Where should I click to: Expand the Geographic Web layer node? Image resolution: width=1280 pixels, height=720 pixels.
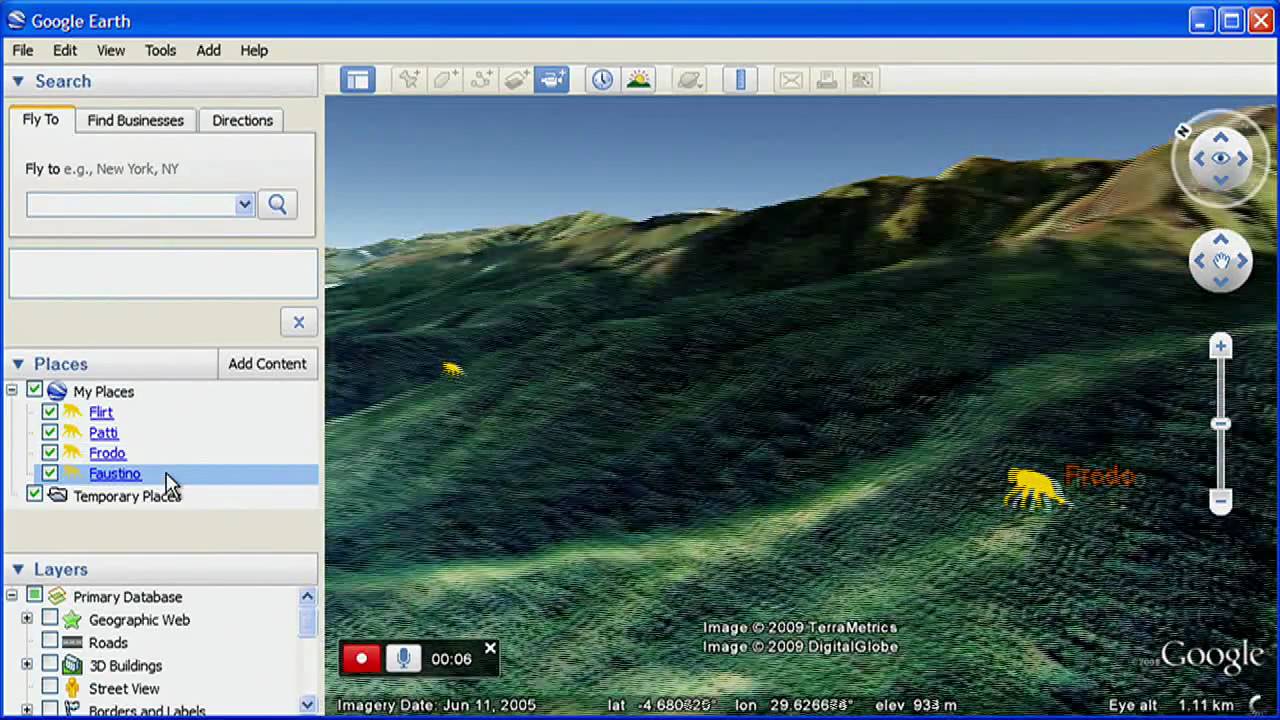coord(27,620)
